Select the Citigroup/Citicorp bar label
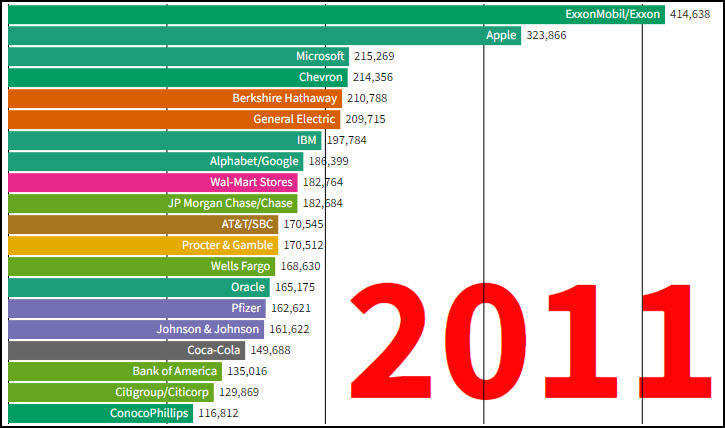Screen dimensions: 725x428 click(162, 392)
